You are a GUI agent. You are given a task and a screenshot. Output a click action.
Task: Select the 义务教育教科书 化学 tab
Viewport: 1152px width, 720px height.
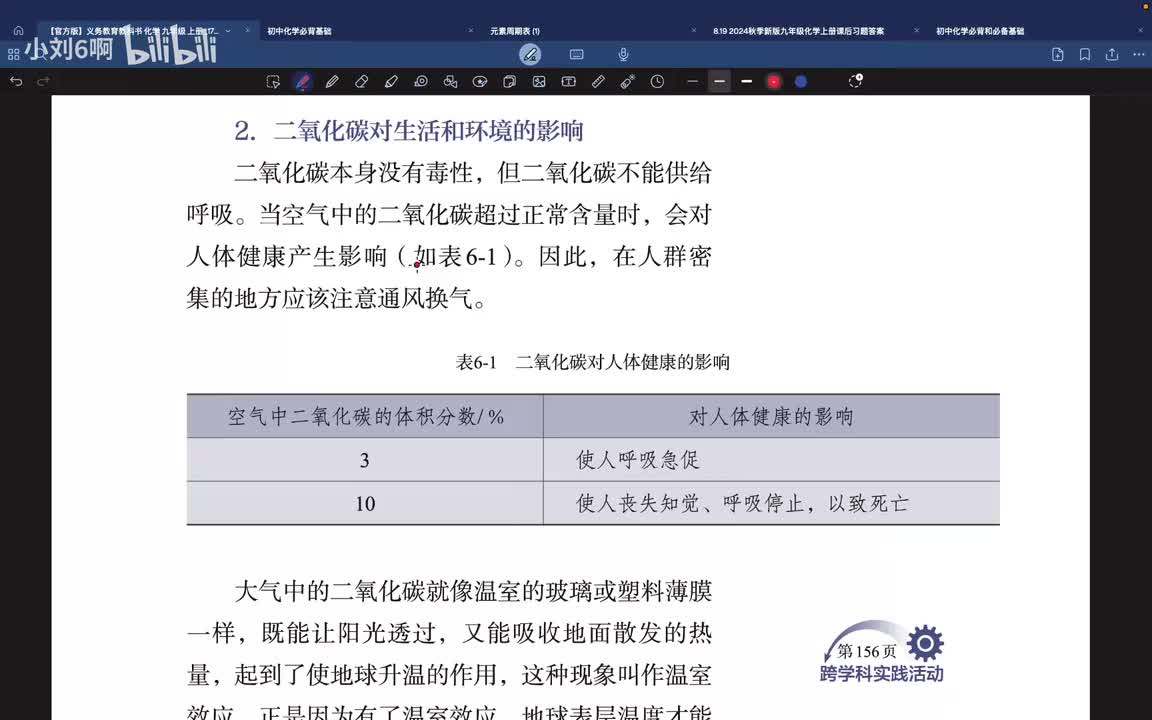134,31
